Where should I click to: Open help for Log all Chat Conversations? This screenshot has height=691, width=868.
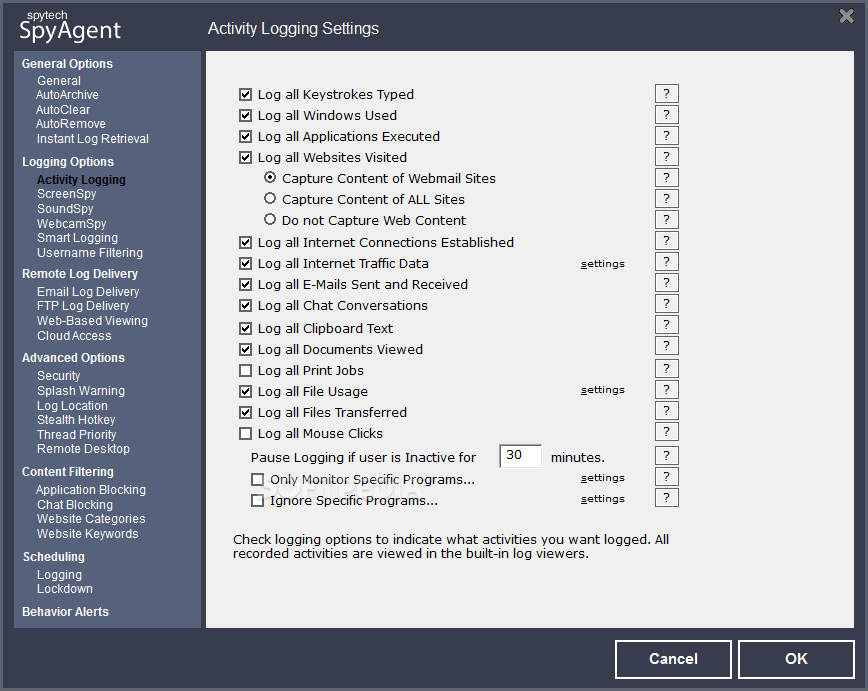pos(666,305)
